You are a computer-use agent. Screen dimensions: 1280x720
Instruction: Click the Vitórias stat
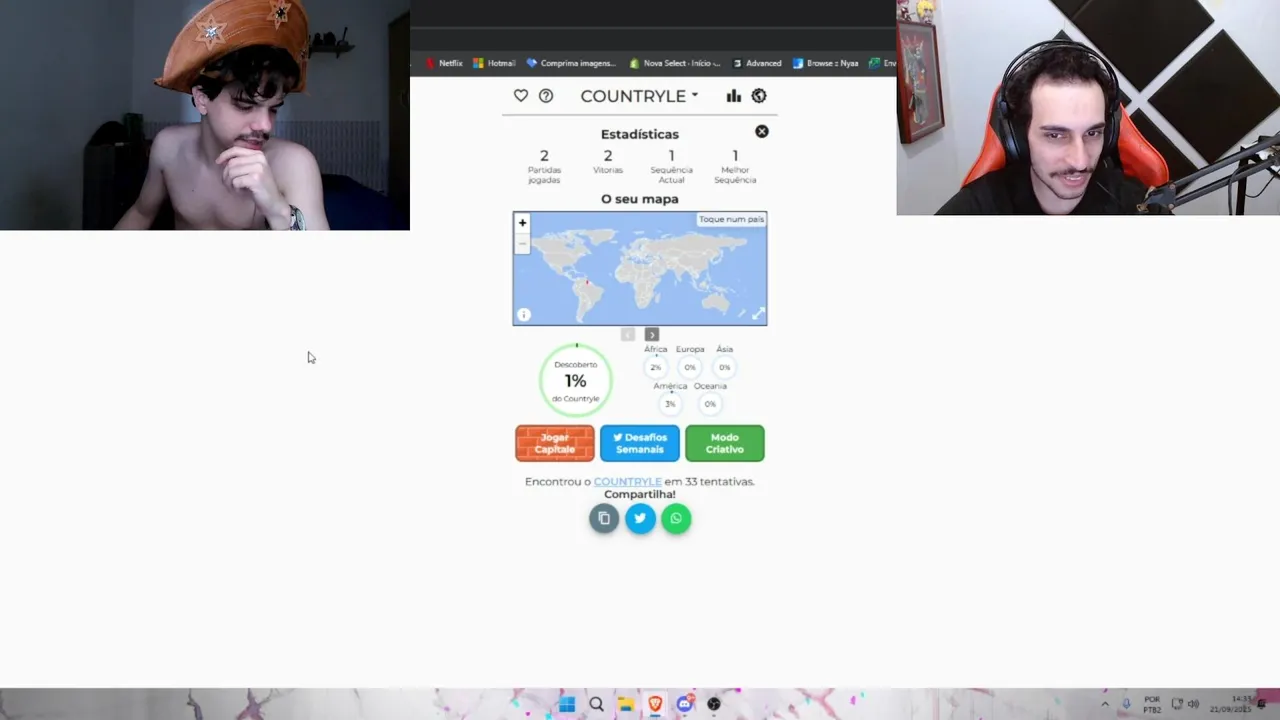coord(608,161)
